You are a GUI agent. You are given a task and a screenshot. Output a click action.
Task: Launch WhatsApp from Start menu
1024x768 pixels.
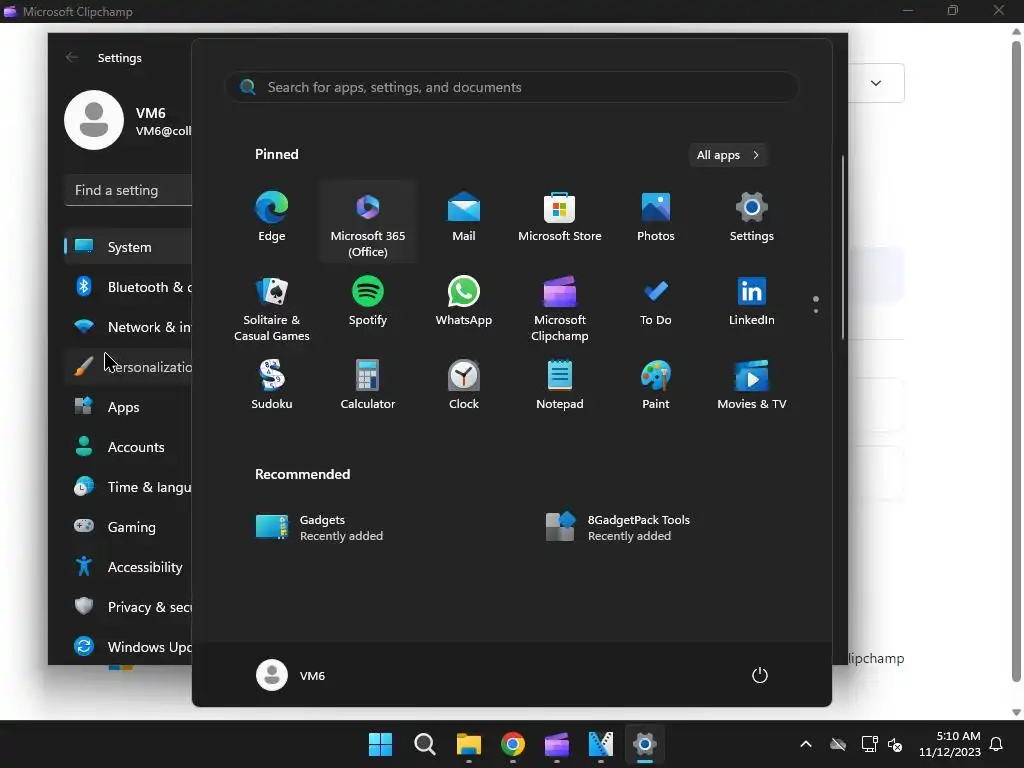tap(464, 302)
